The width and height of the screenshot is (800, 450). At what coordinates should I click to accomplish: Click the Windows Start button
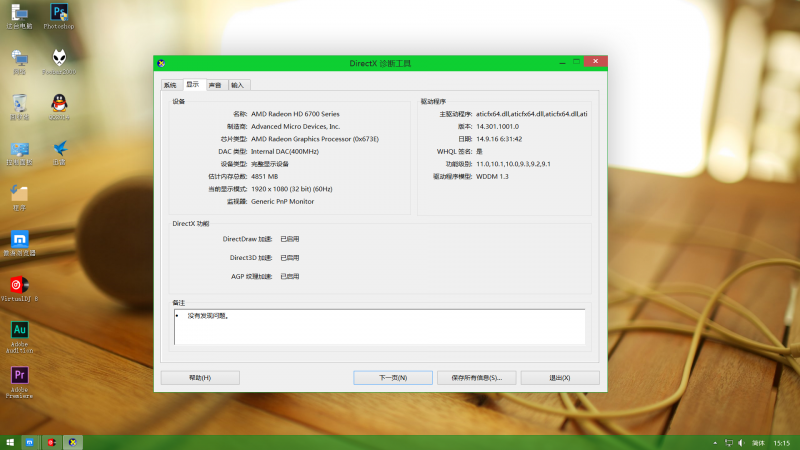pos(10,441)
